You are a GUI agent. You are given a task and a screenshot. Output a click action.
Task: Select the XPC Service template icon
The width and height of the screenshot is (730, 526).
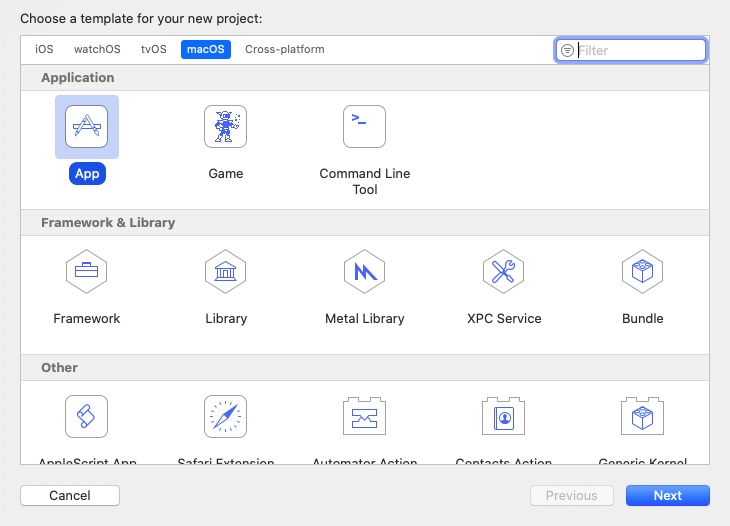click(503, 271)
